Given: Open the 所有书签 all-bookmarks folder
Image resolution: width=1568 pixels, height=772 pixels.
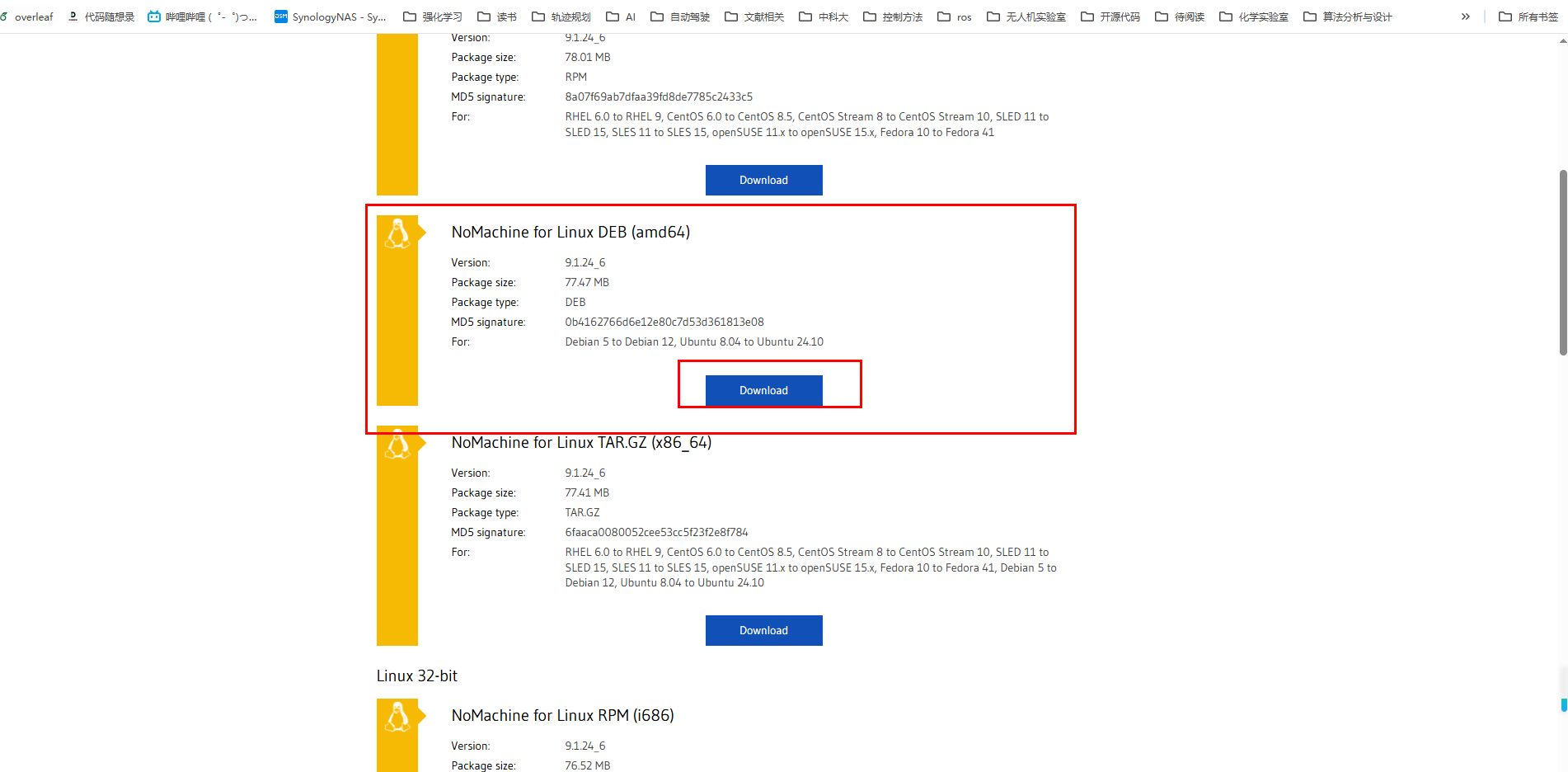Looking at the screenshot, I should (x=1528, y=16).
